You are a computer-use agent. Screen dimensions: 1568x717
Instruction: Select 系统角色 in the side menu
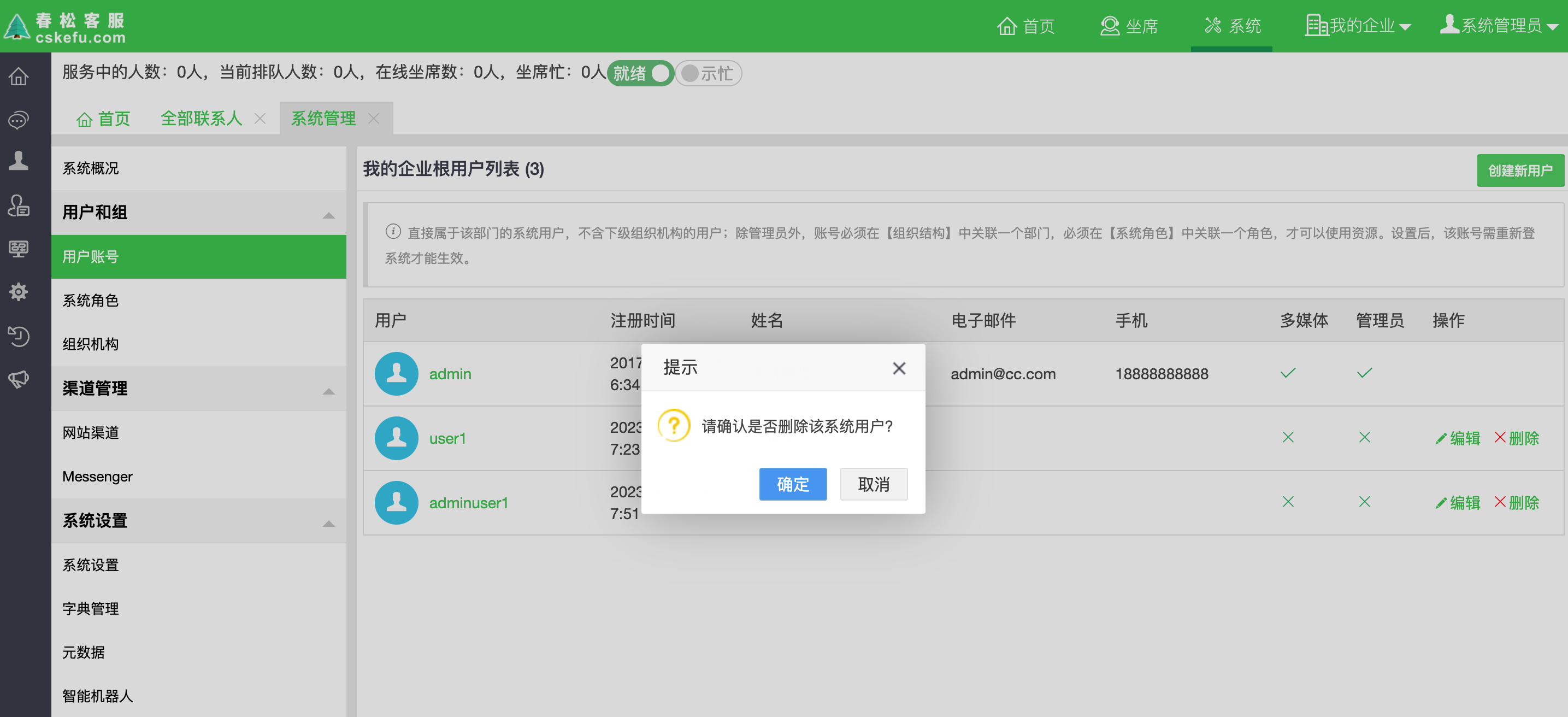point(90,301)
